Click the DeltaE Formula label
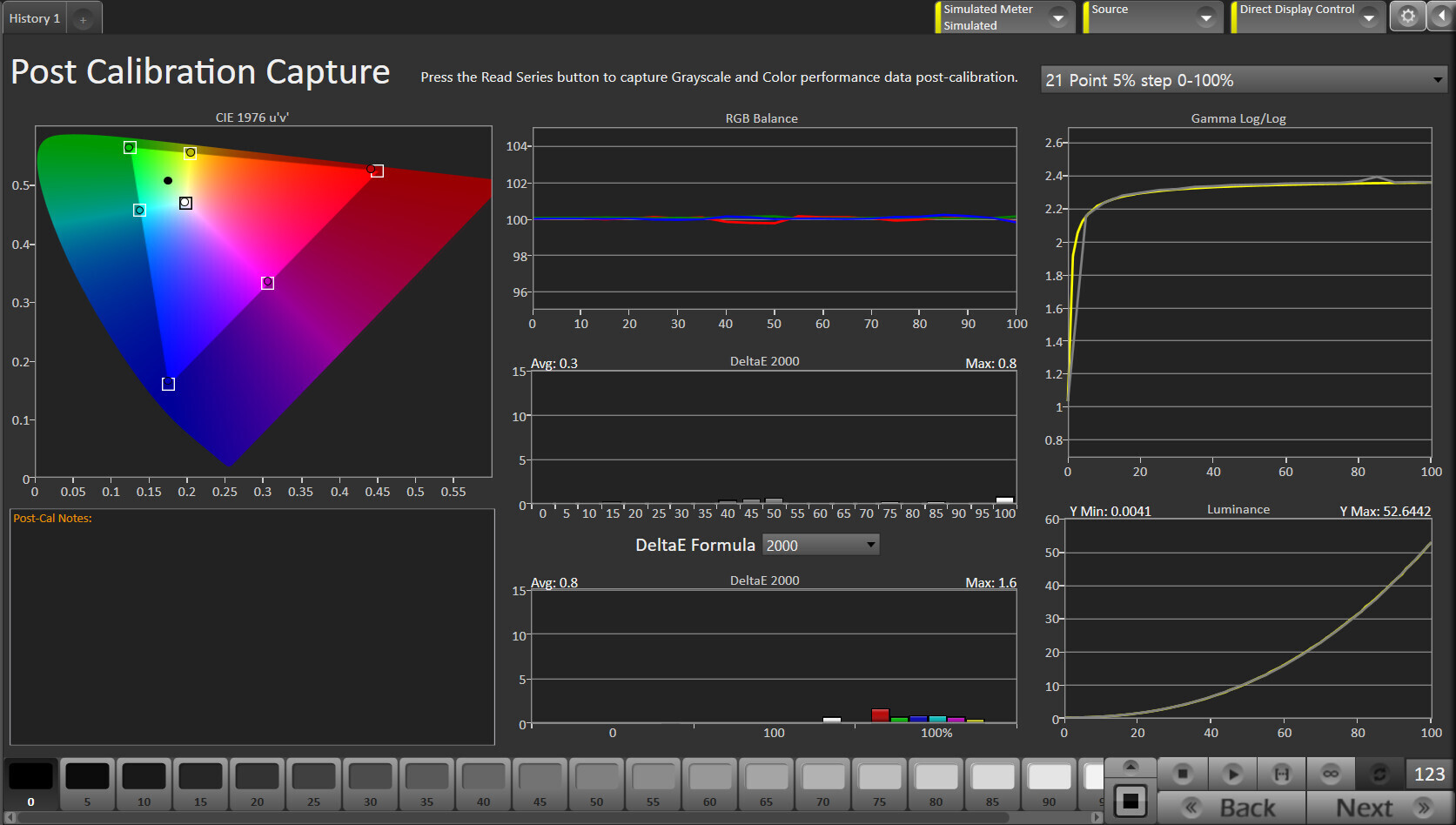 pos(695,545)
